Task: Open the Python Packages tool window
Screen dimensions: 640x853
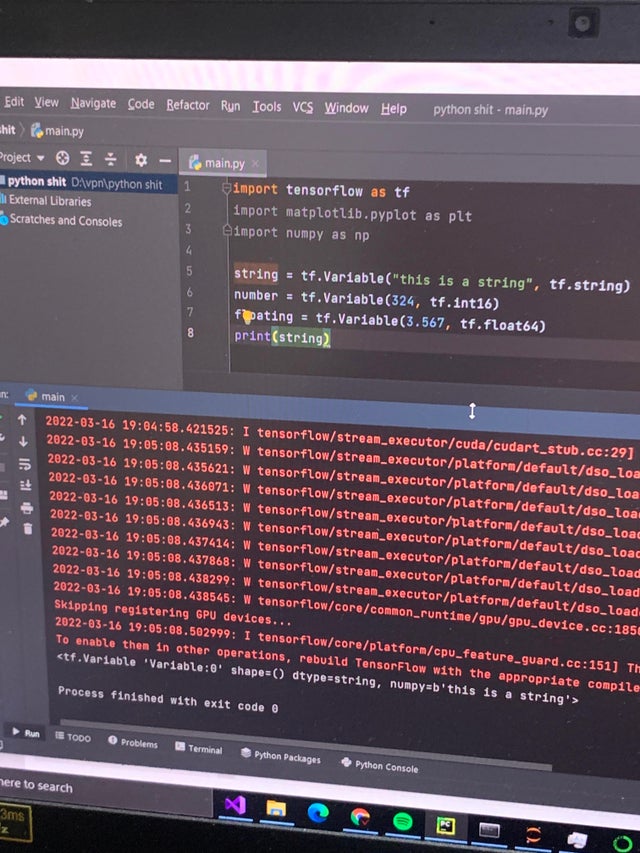Action: [281, 755]
